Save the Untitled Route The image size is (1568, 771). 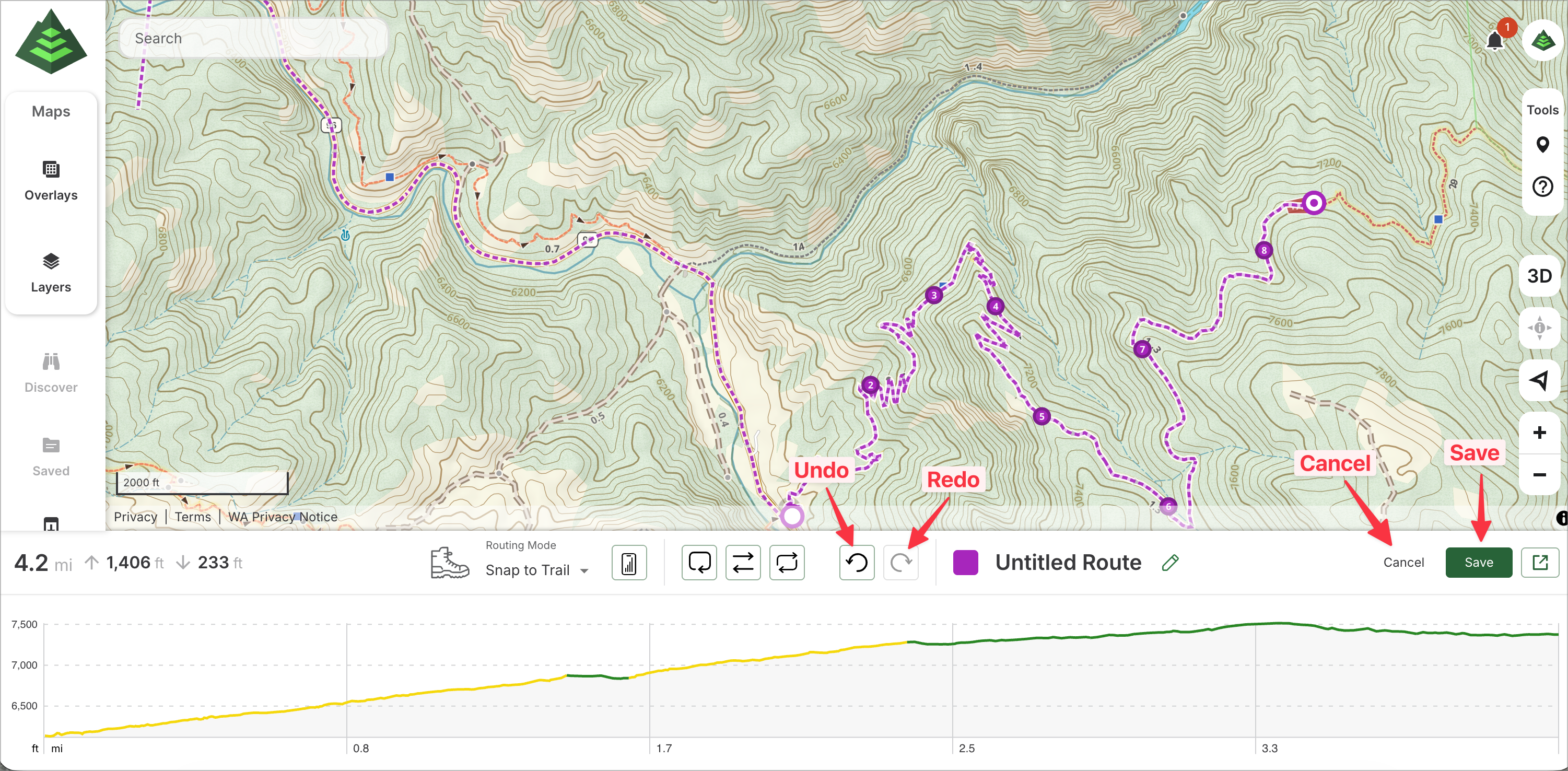point(1478,562)
